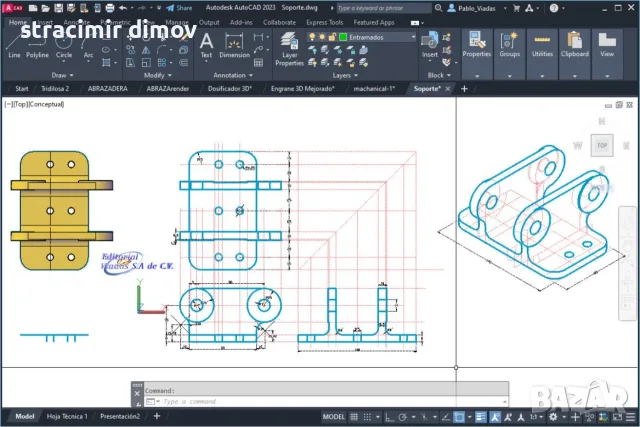640x427 pixels.
Task: Open the Hoja Técnica 1 layout tab
Action: tap(67, 416)
